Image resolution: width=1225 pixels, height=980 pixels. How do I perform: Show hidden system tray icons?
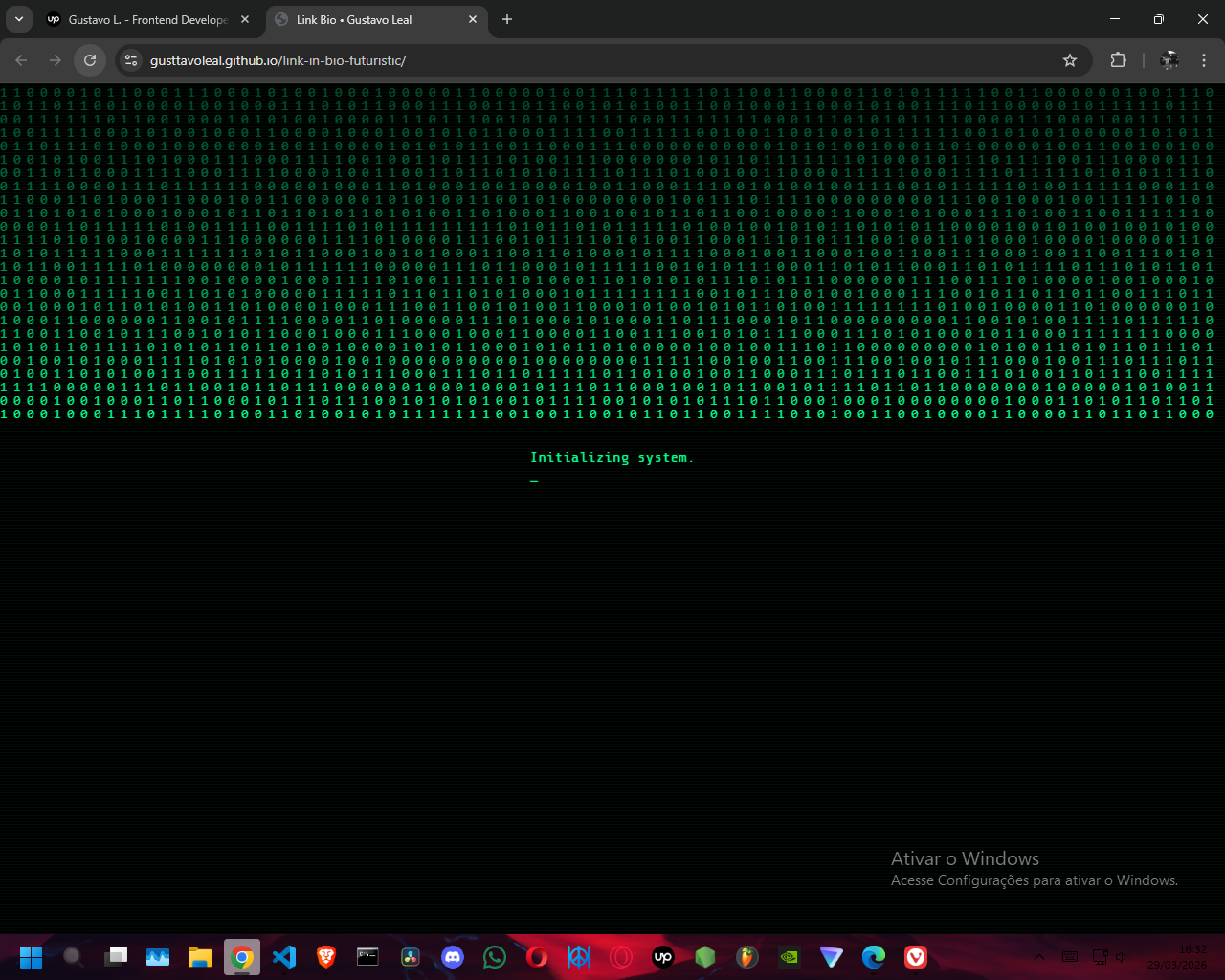1039,956
